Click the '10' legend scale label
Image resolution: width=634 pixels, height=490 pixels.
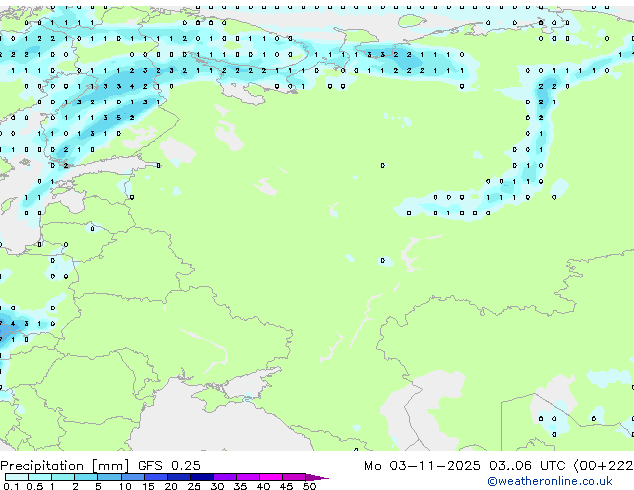pyautogui.click(x=125, y=486)
